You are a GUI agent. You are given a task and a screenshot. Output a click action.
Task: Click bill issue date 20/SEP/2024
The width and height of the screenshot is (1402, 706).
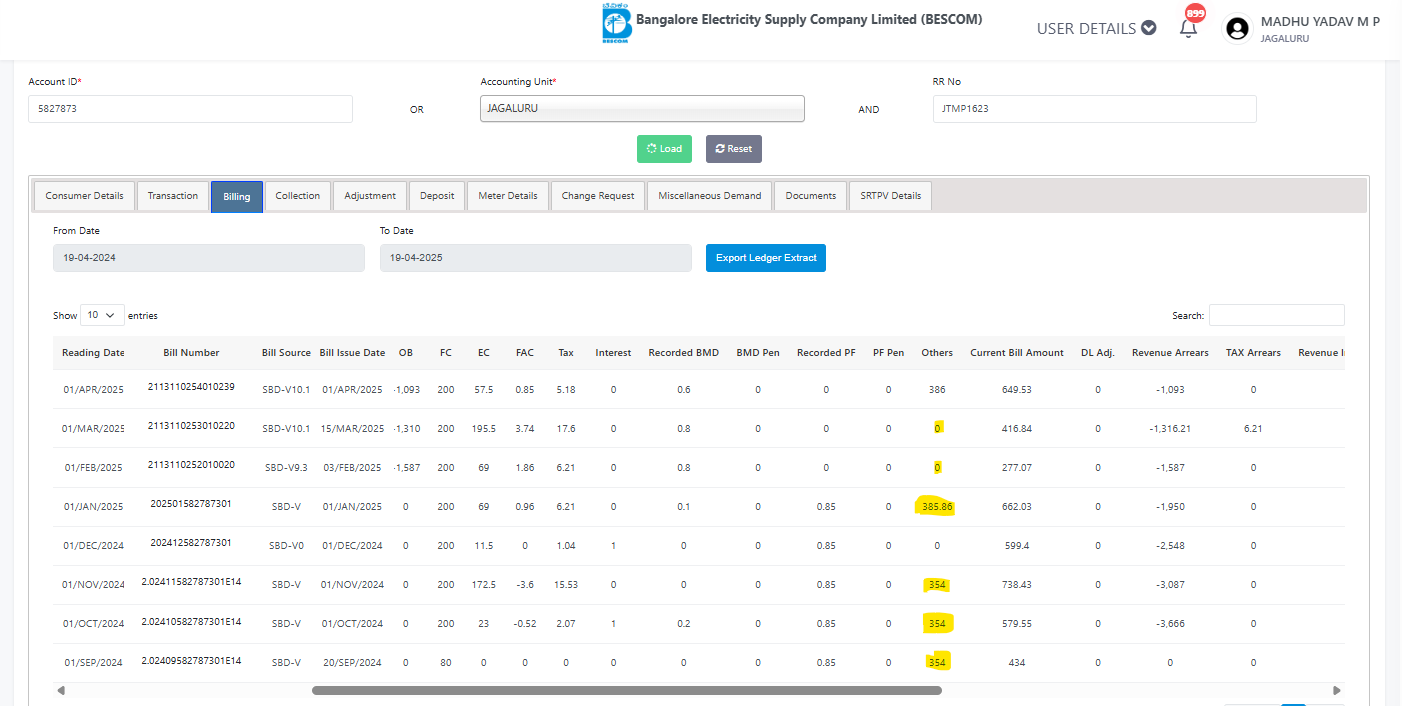pyautogui.click(x=352, y=663)
